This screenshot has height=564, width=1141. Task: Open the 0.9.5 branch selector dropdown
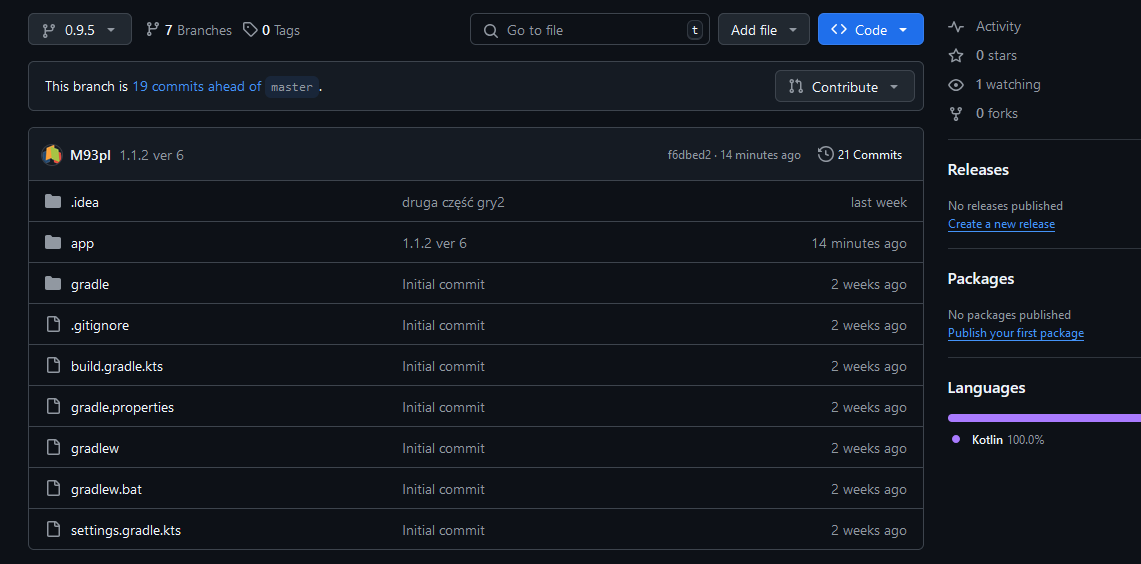point(80,30)
